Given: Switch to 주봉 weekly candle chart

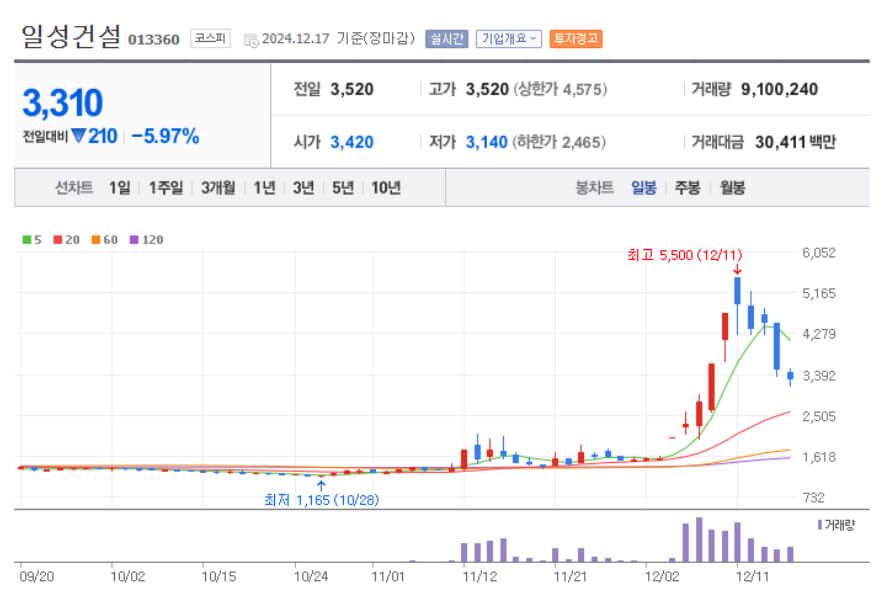Looking at the screenshot, I should point(687,187).
